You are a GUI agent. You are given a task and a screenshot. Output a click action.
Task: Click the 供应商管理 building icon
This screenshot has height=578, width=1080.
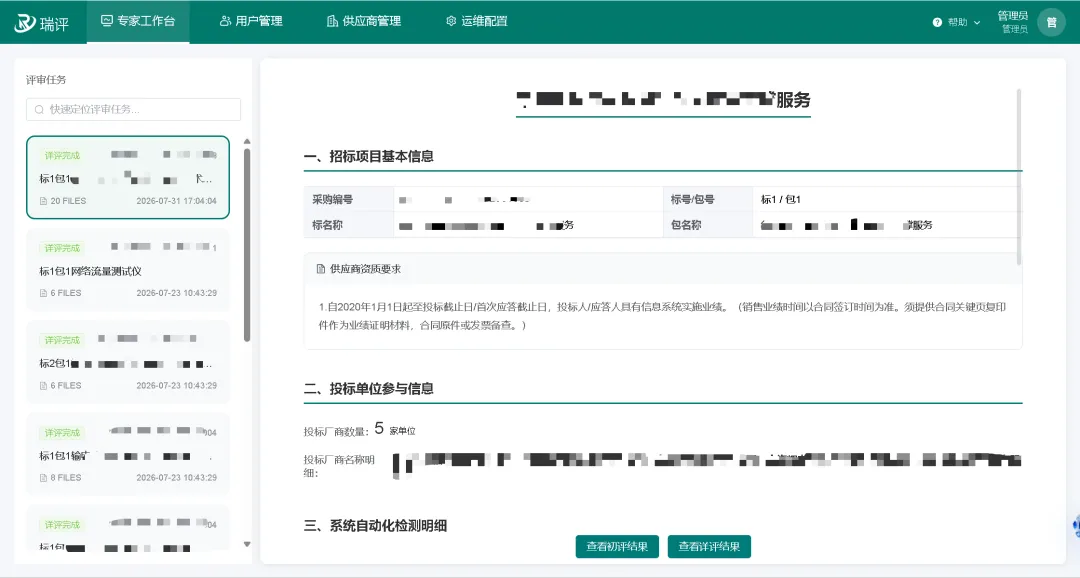[332, 21]
